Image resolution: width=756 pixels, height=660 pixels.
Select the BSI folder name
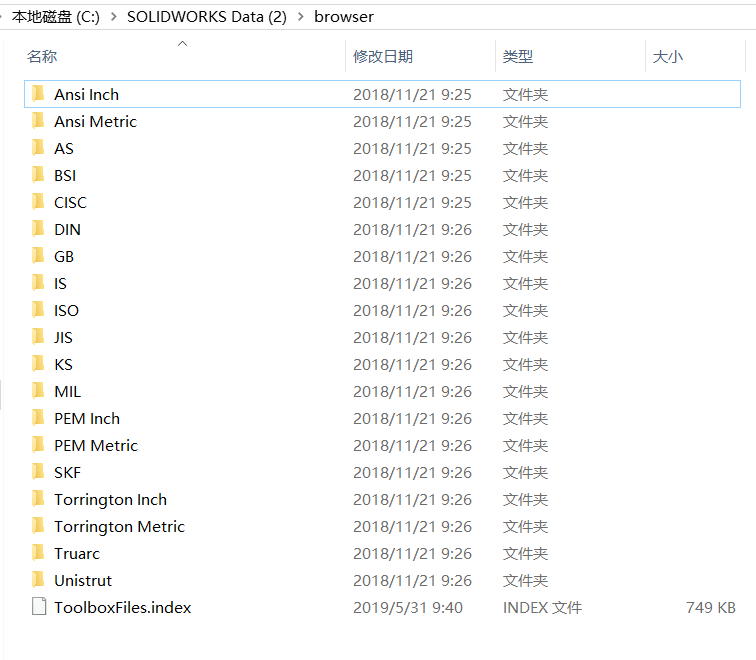[x=65, y=175]
